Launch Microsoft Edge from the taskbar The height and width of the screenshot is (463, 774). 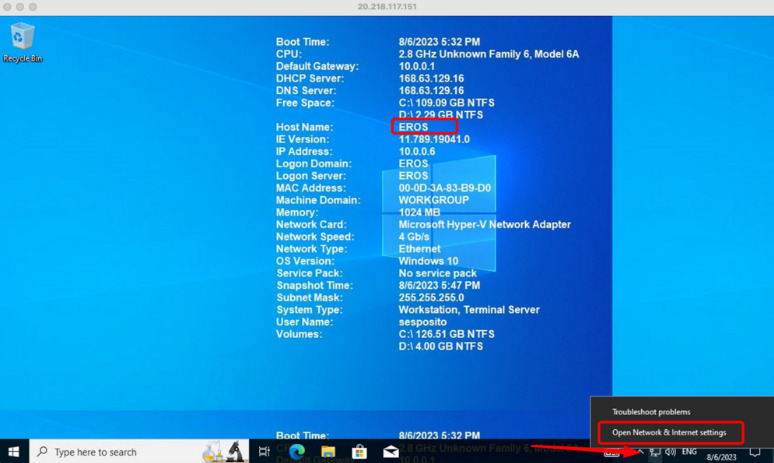[x=297, y=452]
